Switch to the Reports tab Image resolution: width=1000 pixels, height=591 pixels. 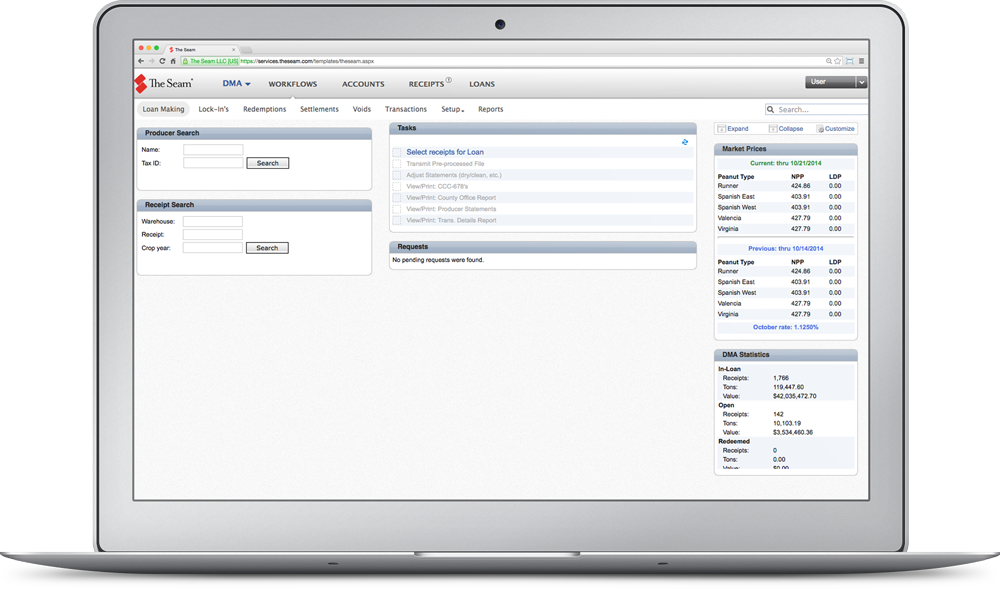click(490, 110)
